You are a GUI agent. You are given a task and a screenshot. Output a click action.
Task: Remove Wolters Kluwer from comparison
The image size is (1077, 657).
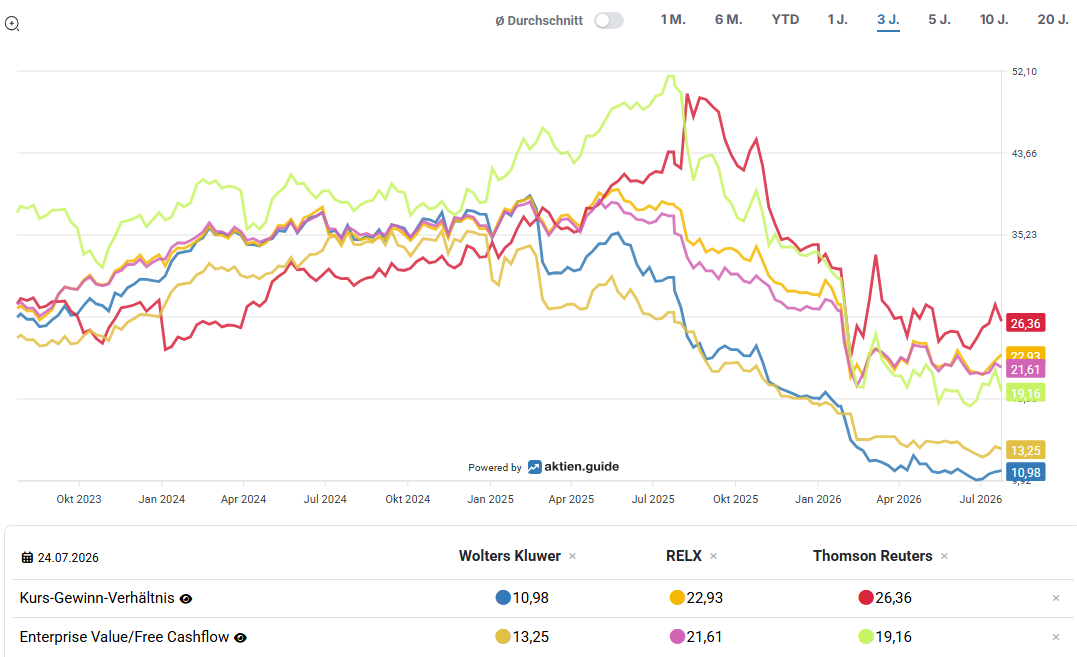tap(572, 556)
